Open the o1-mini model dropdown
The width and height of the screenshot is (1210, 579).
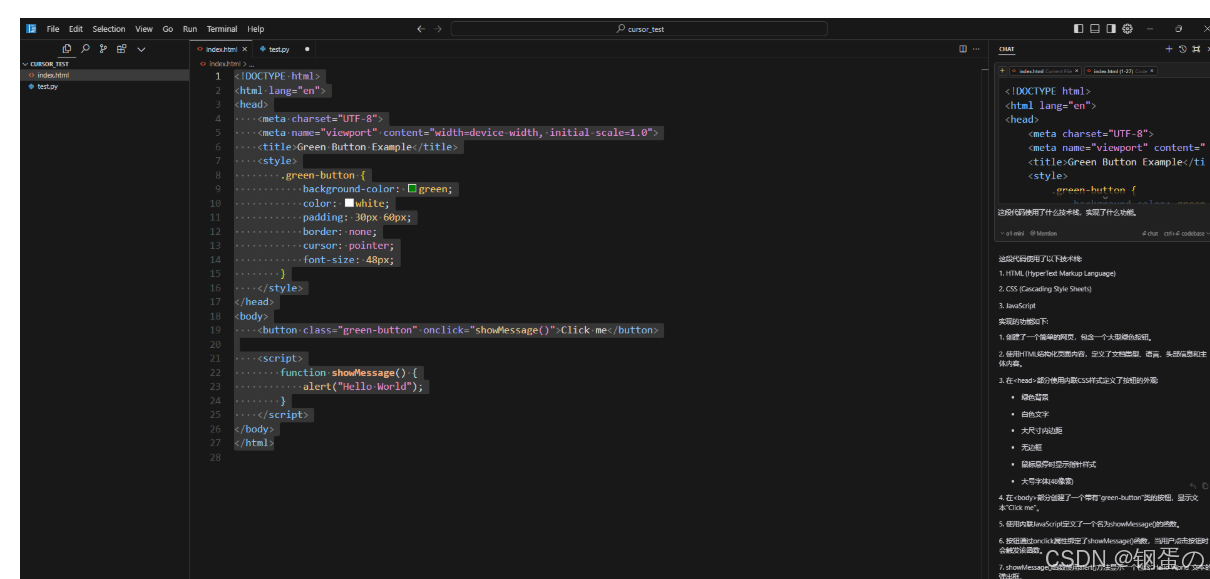point(1013,233)
